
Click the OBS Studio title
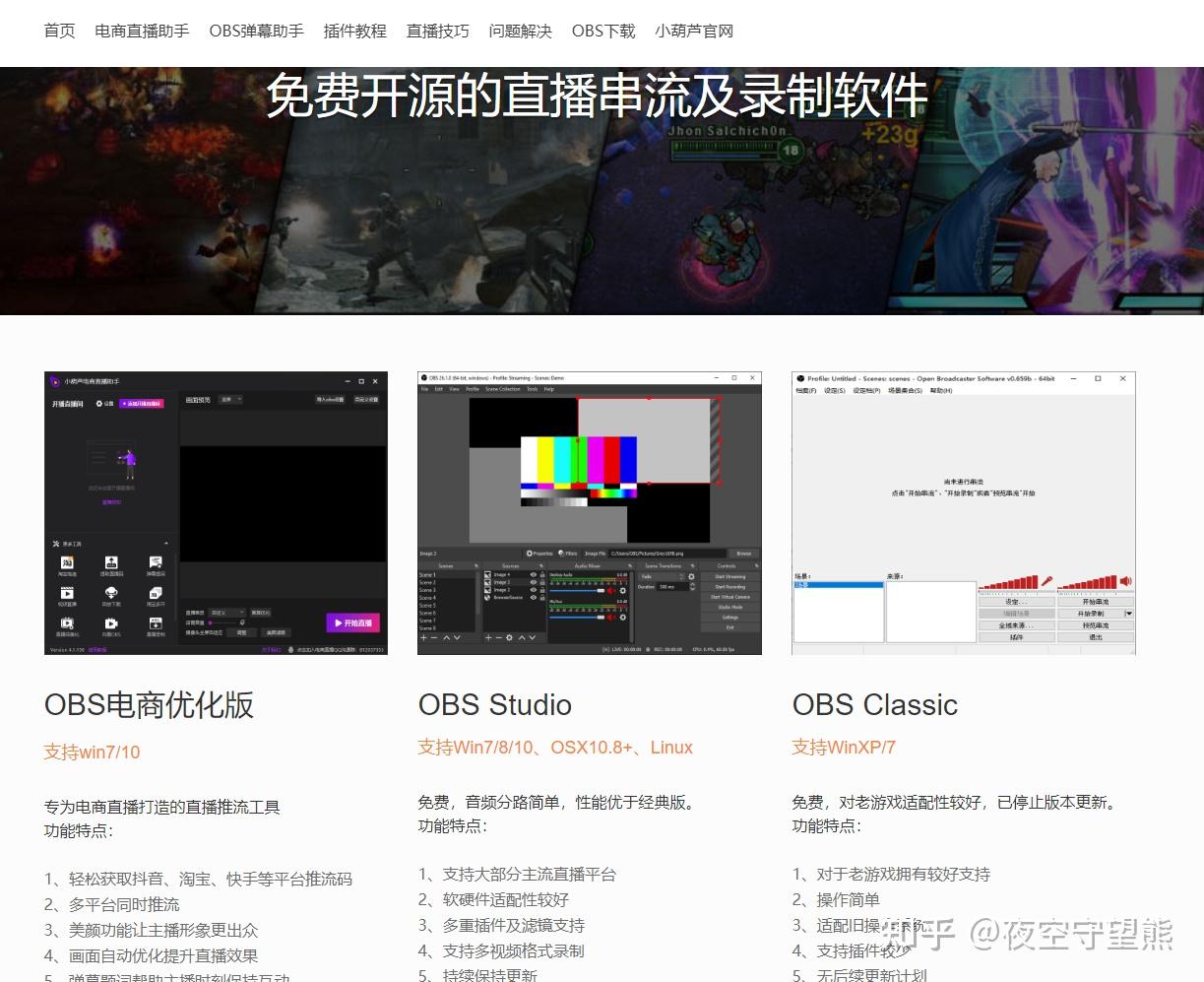[494, 705]
